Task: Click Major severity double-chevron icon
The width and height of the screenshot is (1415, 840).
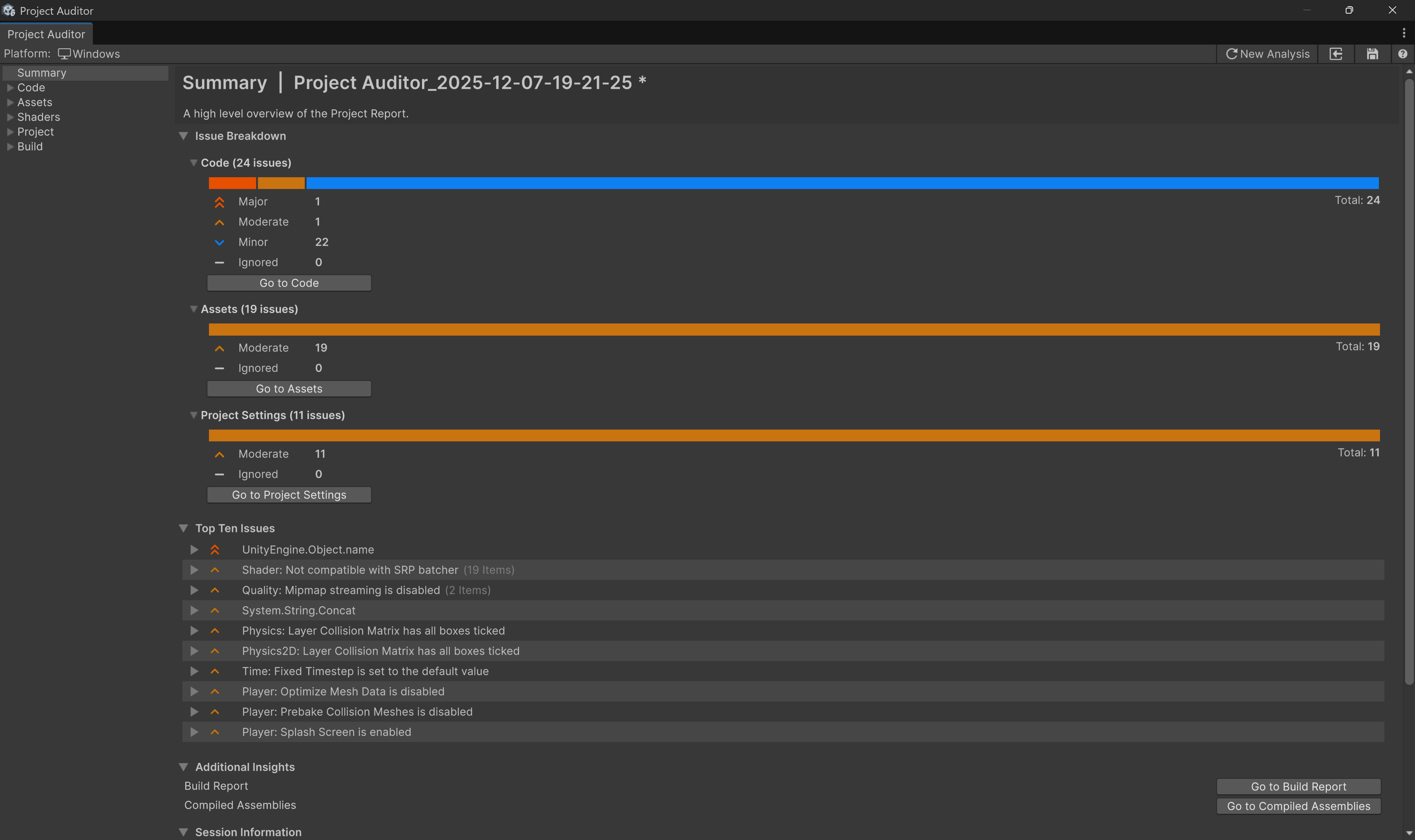Action: pos(220,202)
